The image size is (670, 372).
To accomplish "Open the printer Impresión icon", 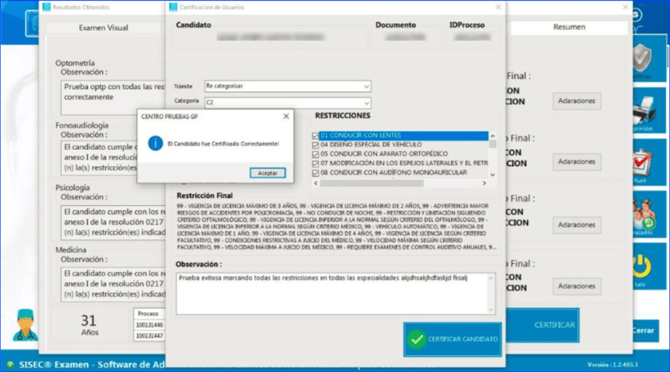I will (x=644, y=112).
